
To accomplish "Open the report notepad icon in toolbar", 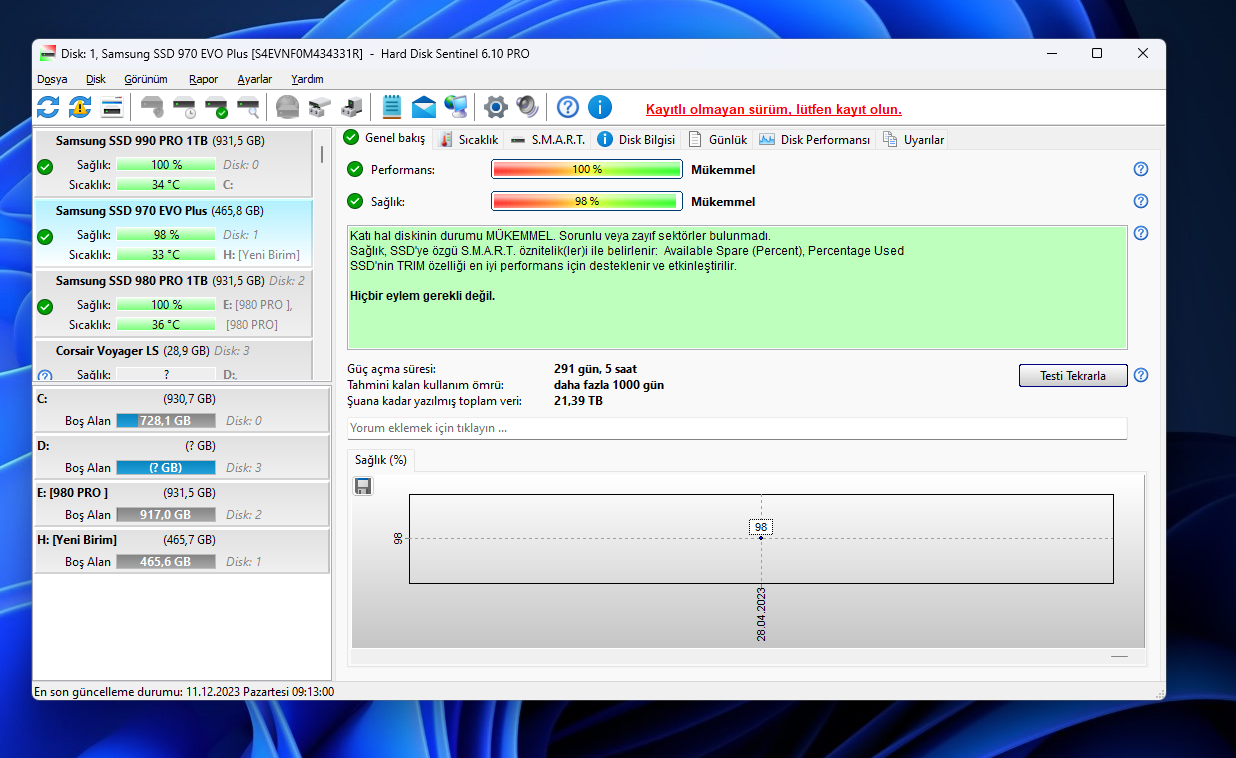I will [x=392, y=107].
